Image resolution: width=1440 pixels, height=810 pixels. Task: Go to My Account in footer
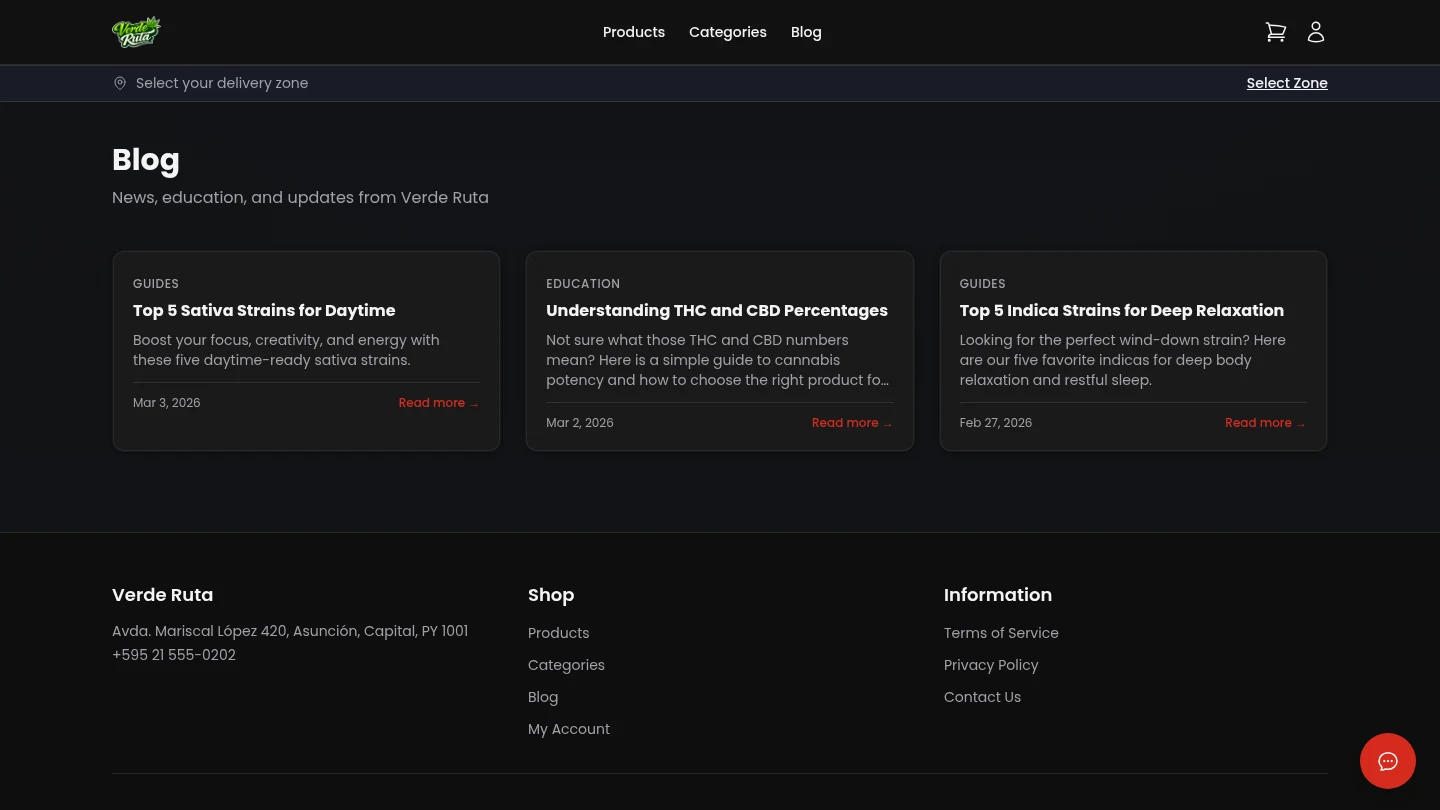568,729
